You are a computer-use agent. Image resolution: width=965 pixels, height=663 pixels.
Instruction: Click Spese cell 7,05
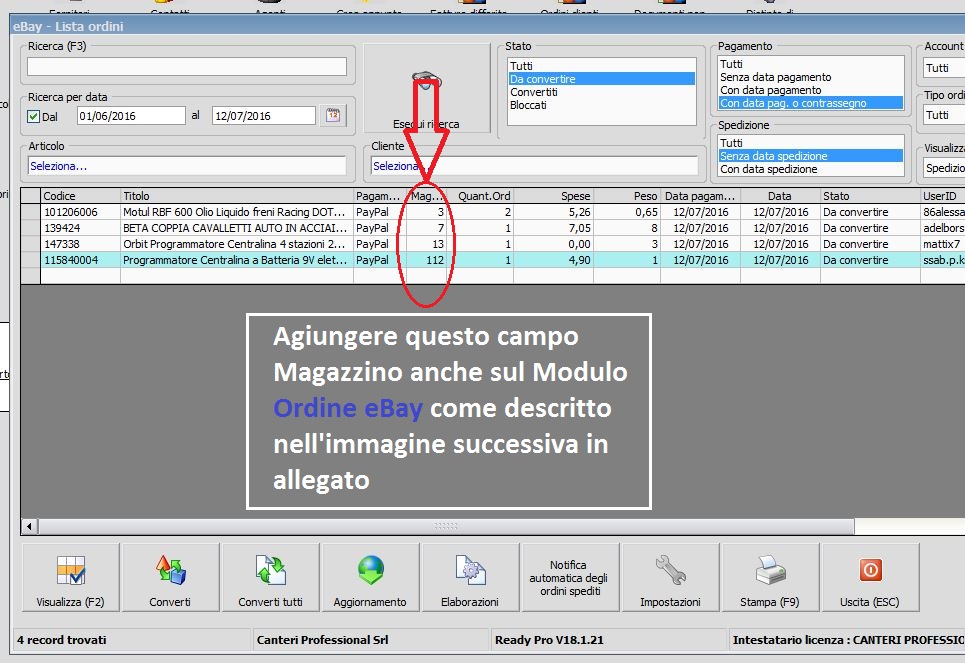point(553,228)
